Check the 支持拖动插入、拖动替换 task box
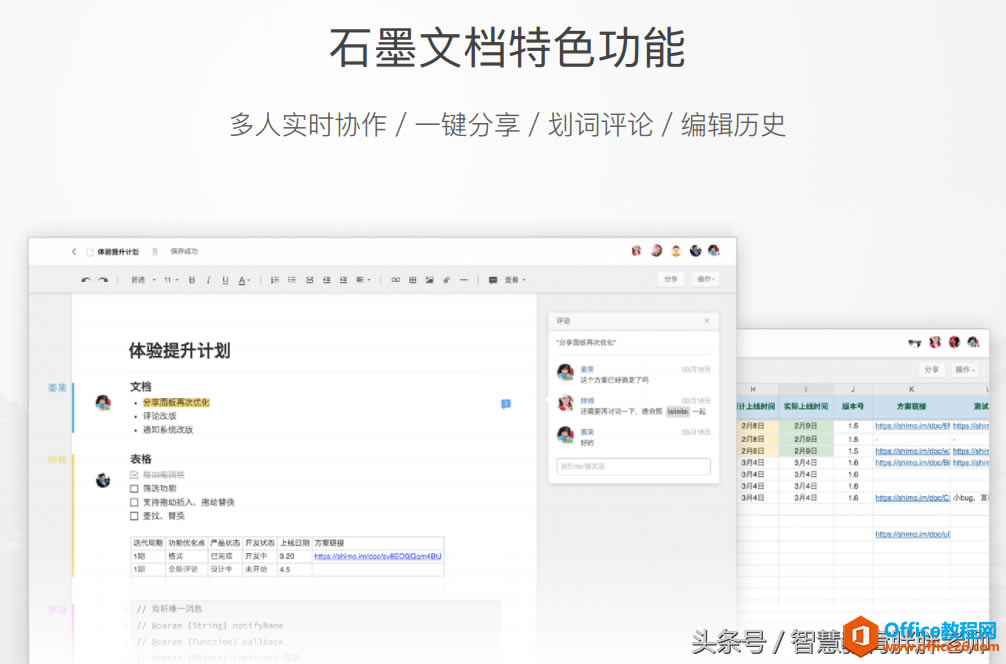1006x664 pixels. coord(134,502)
